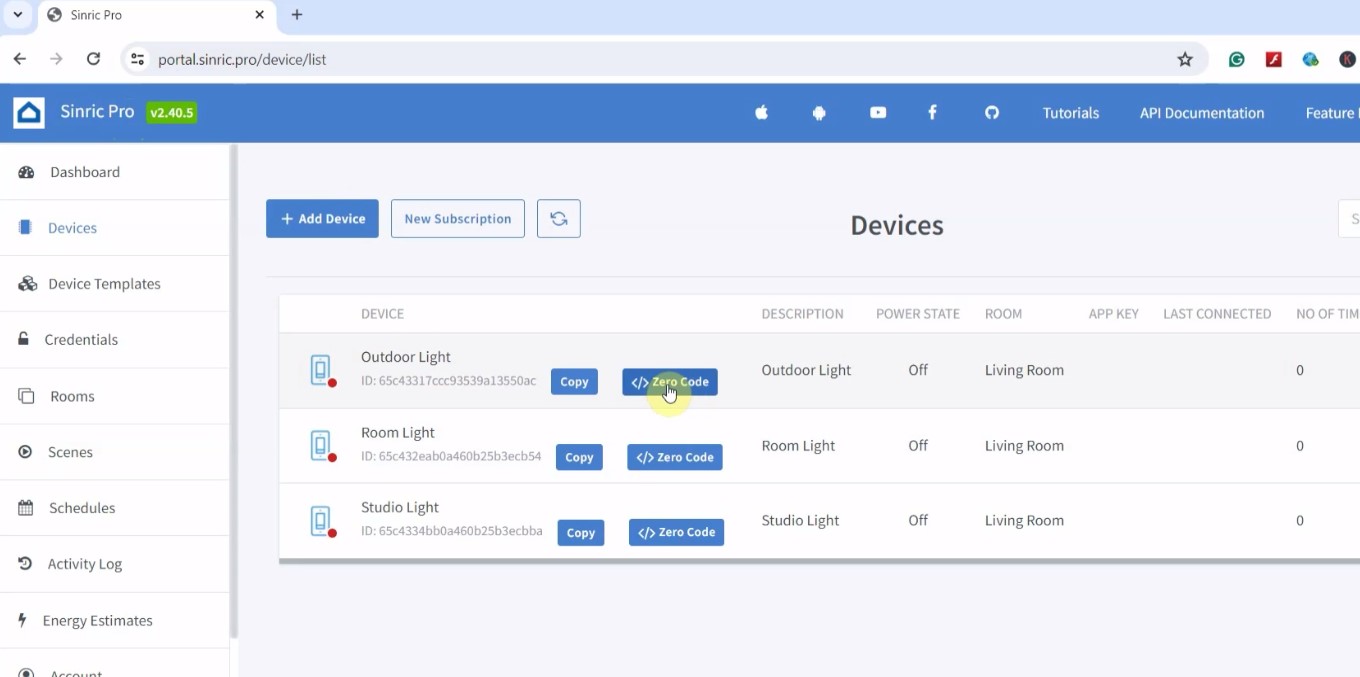Open Dashboard in the sidebar

coord(85,172)
